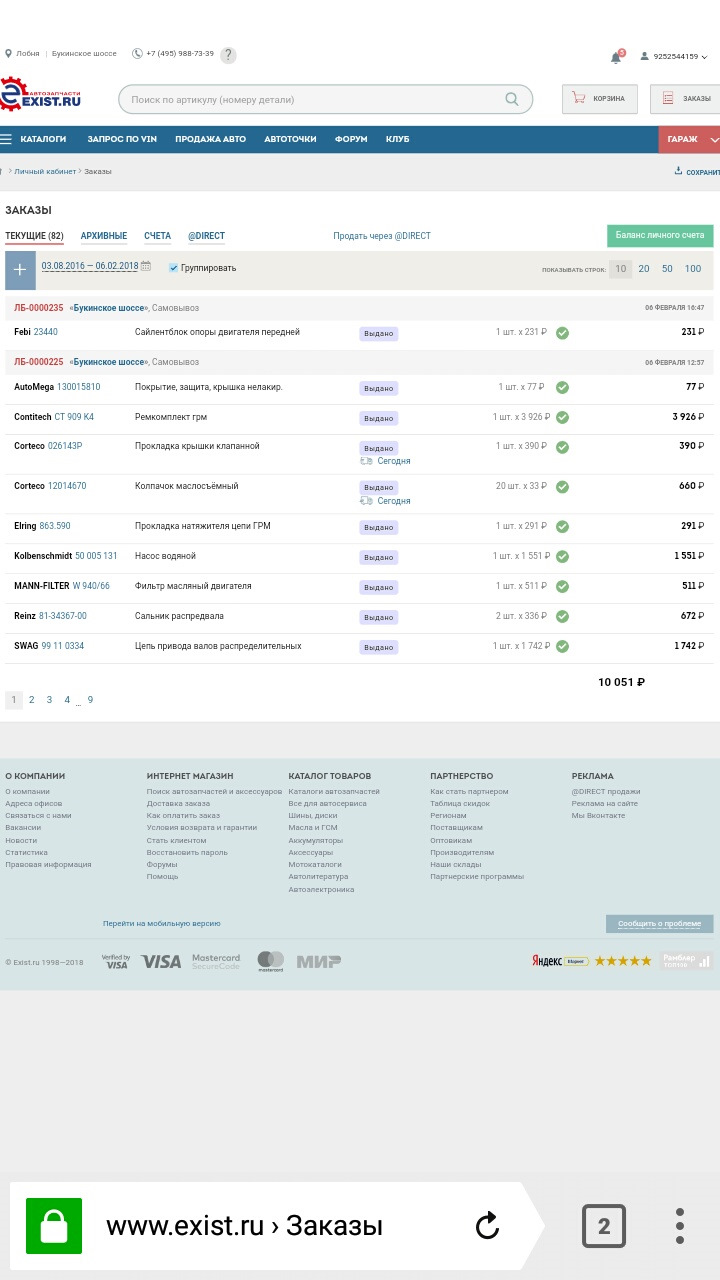The height and width of the screenshot is (1280, 720).
Task: Expand the Гараж dropdown
Action: click(x=689, y=139)
